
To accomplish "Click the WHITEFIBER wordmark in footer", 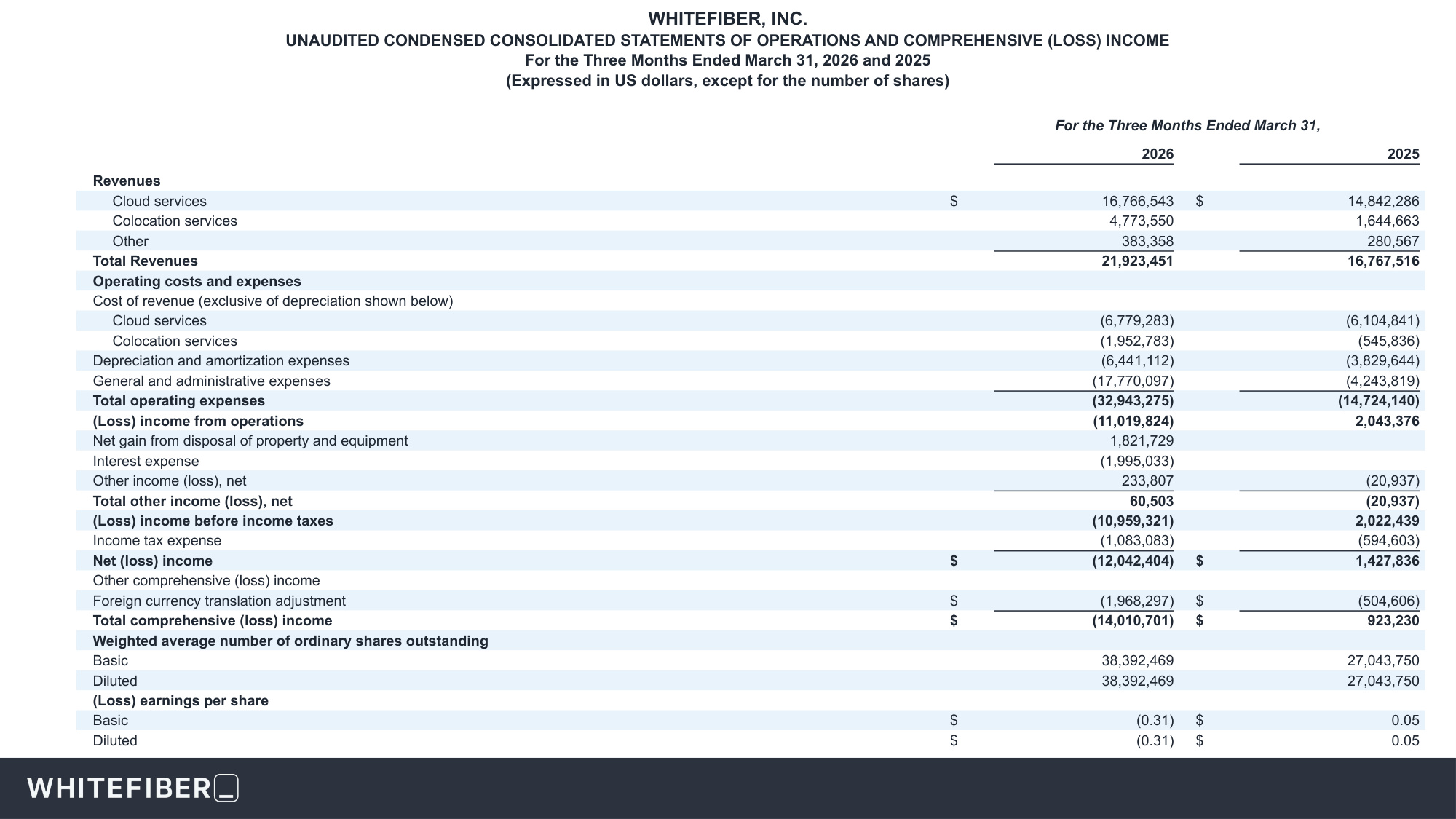I will tap(119, 788).
